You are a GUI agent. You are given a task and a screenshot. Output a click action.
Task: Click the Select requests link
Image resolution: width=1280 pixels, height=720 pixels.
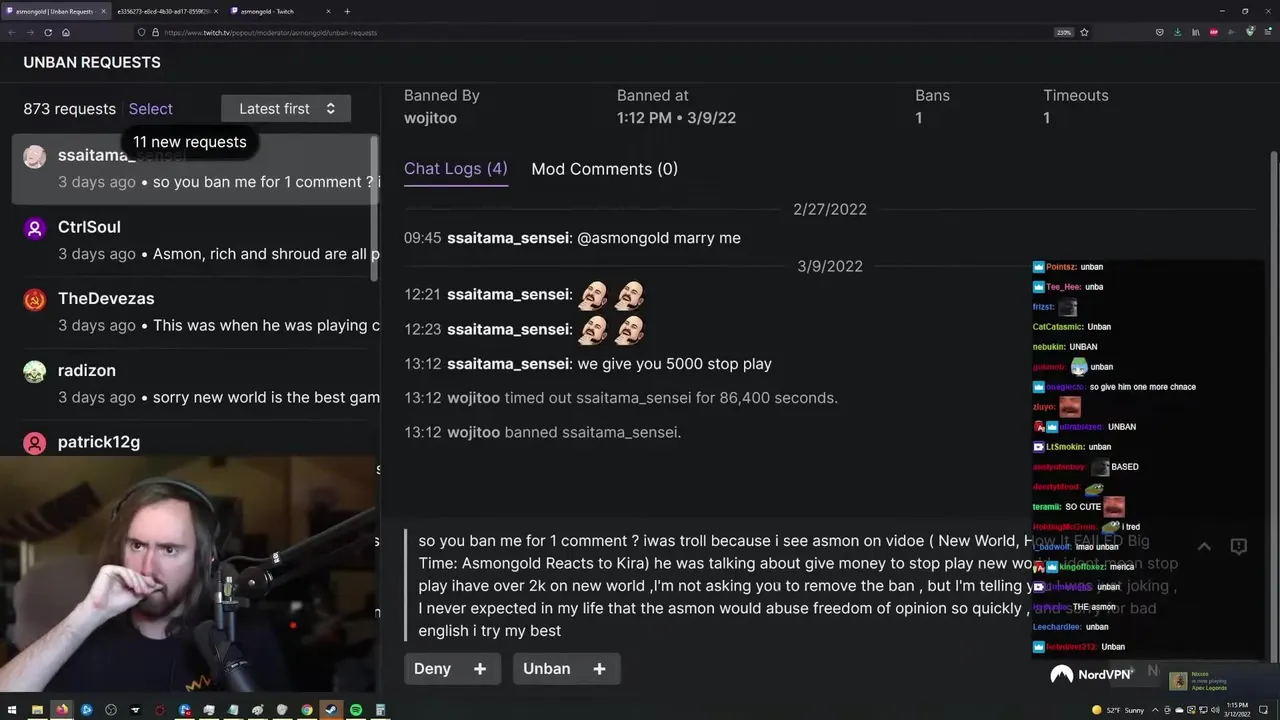(x=150, y=109)
